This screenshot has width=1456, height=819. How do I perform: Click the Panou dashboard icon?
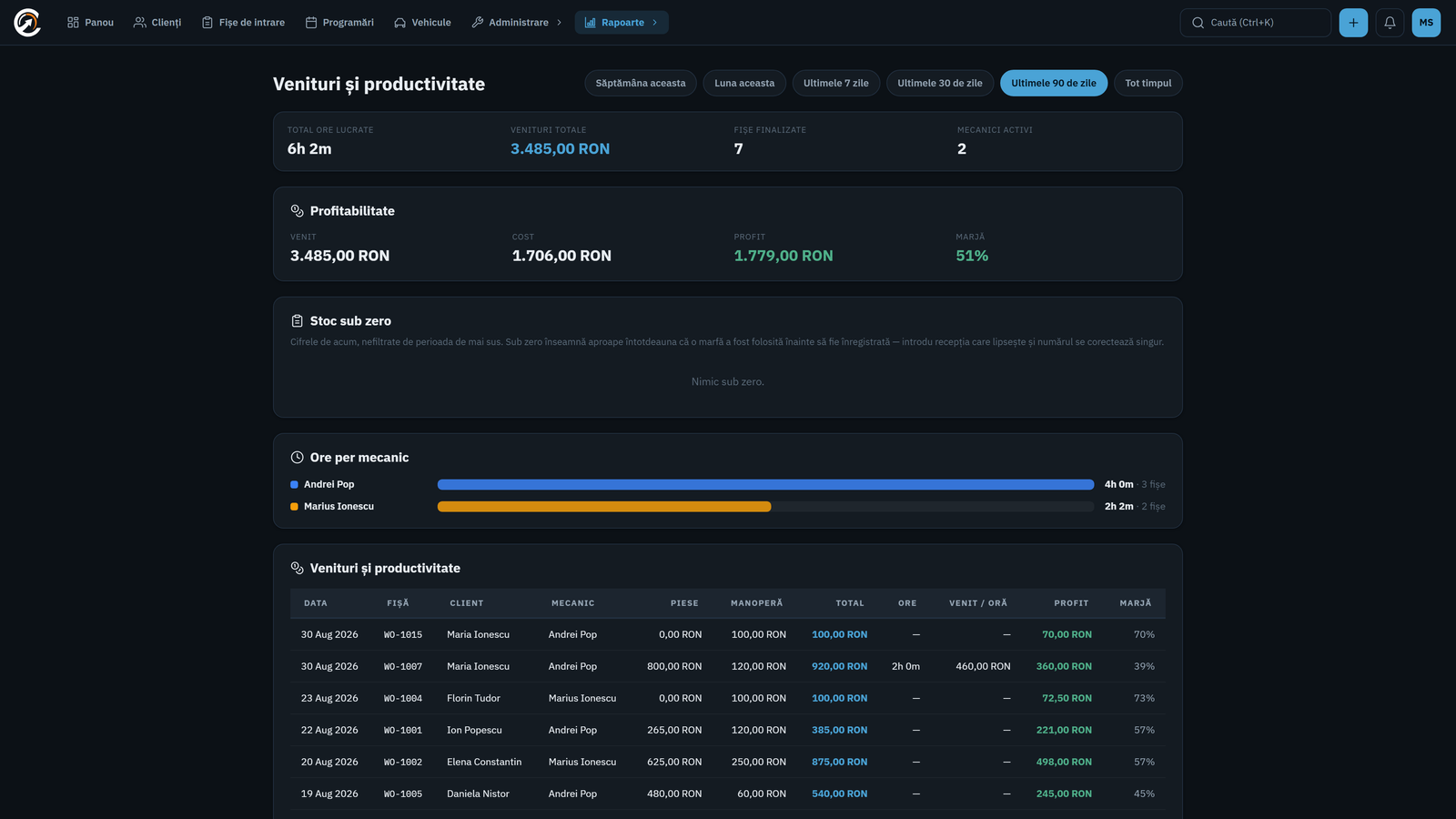pyautogui.click(x=73, y=23)
